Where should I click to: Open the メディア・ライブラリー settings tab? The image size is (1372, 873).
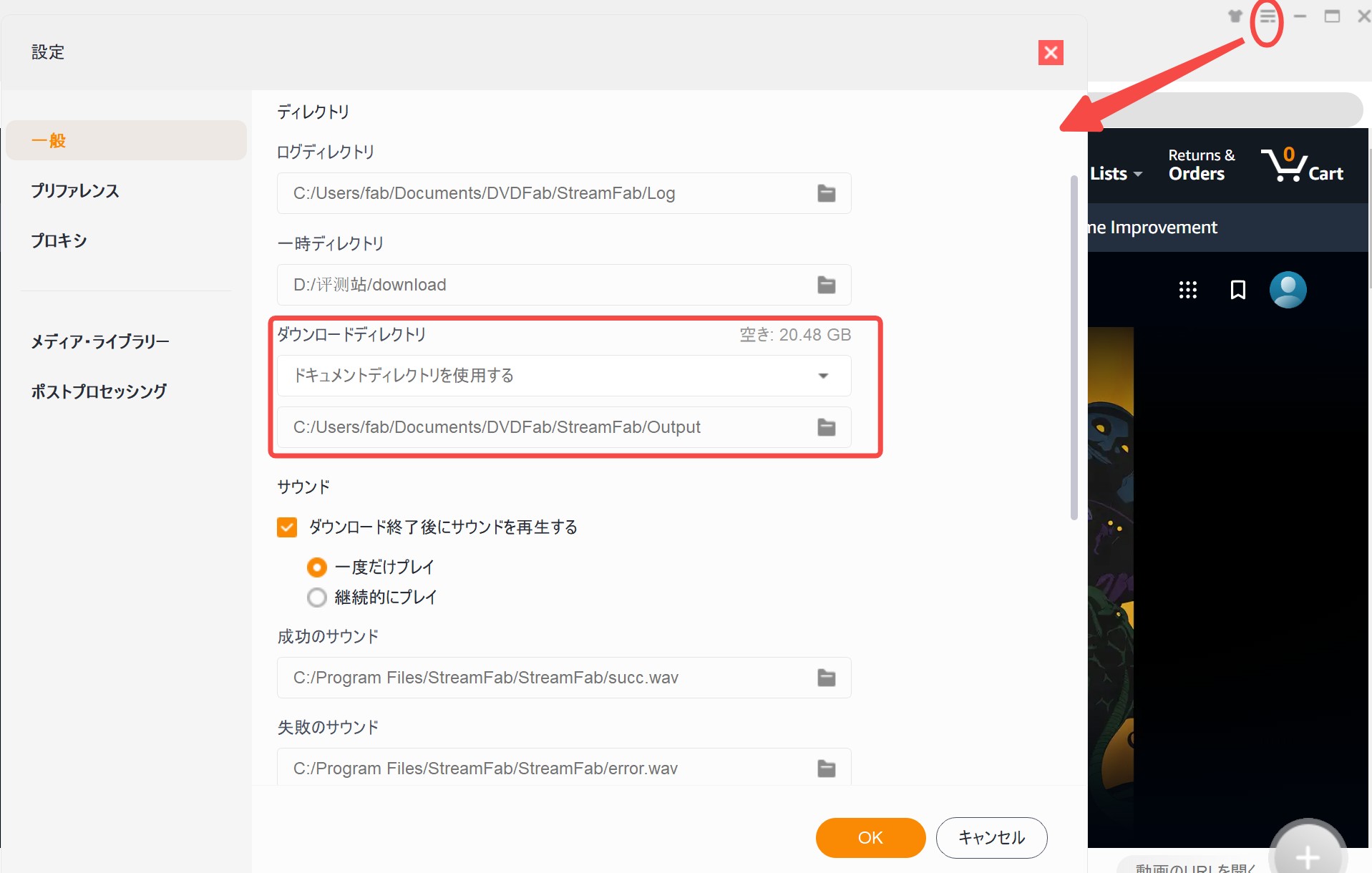(100, 342)
